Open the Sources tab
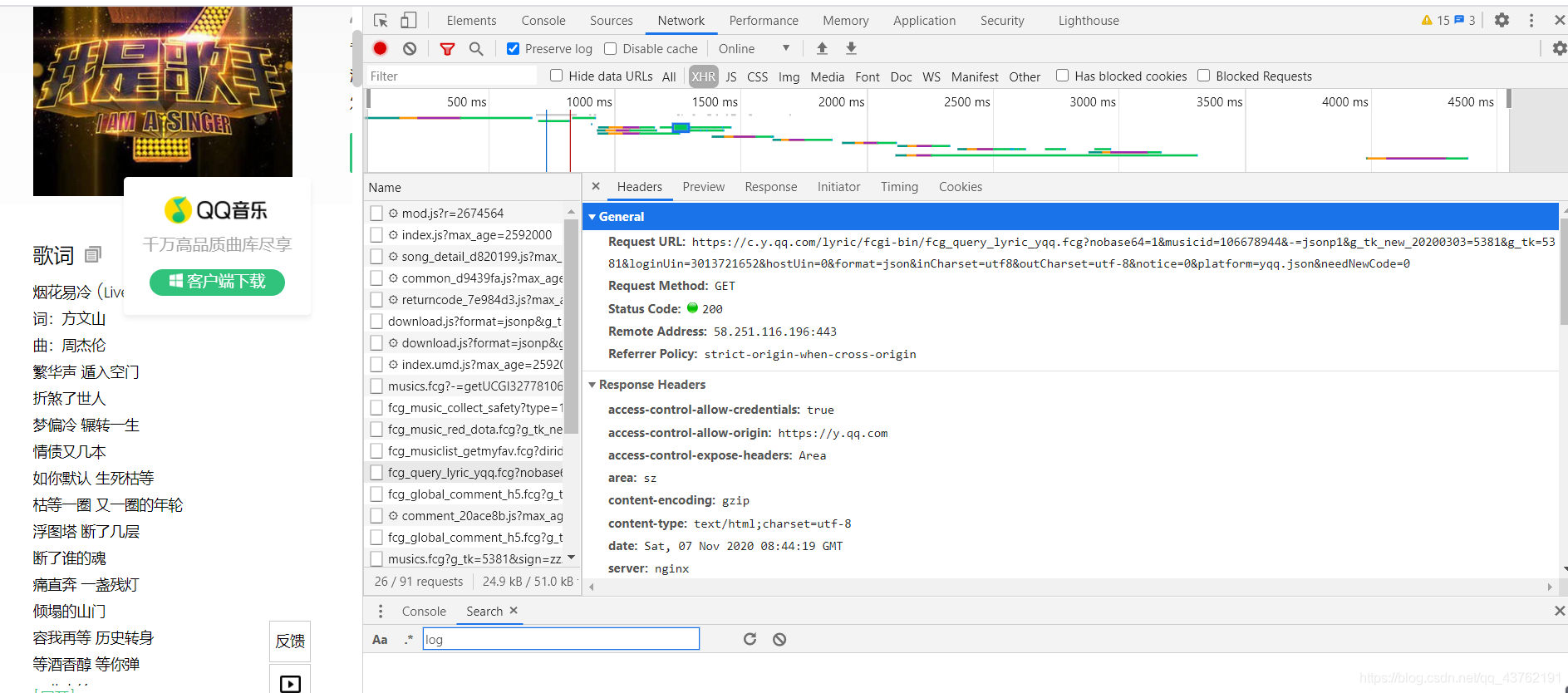 [612, 21]
